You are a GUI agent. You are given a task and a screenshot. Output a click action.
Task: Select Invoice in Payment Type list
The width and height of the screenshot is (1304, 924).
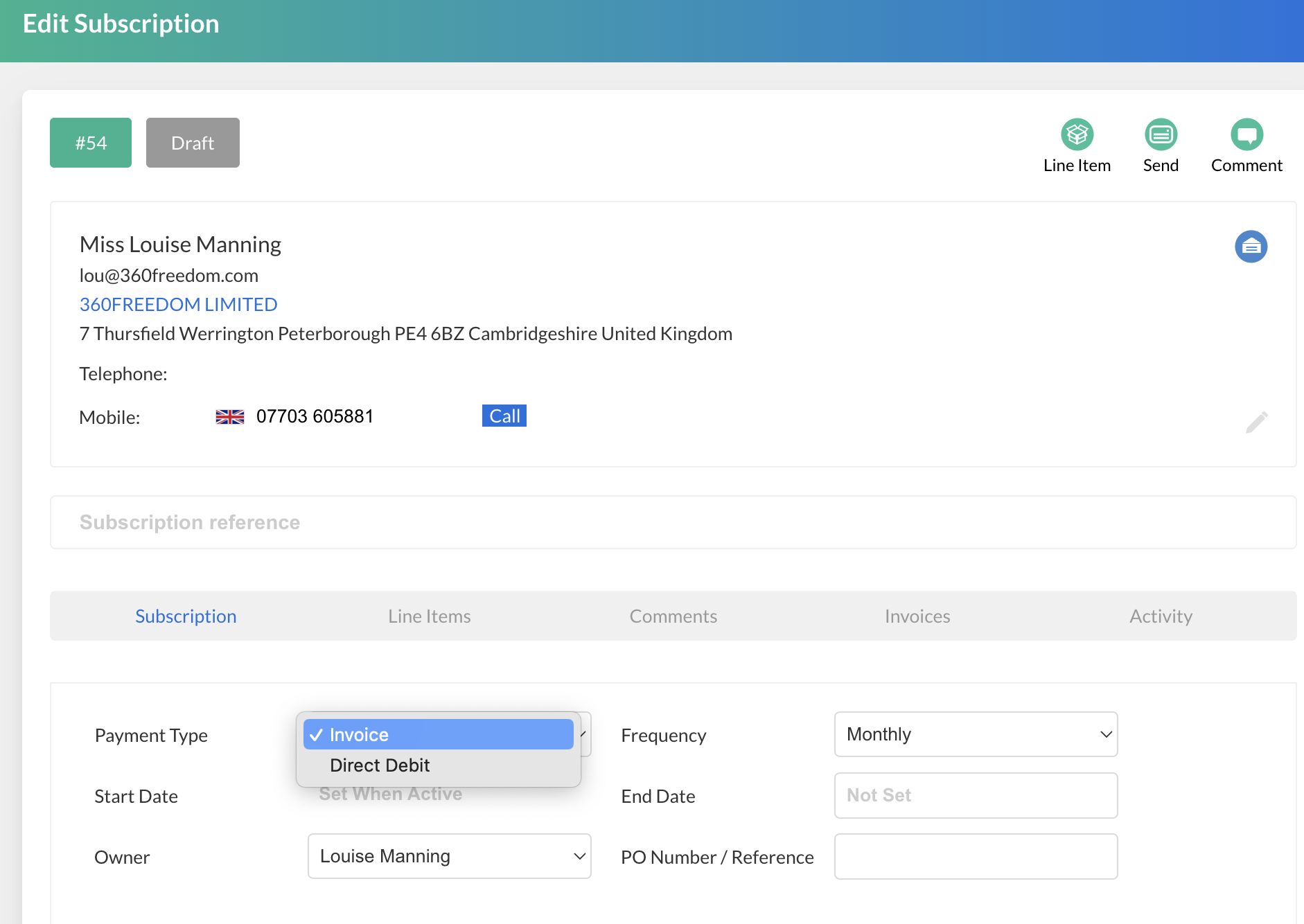(x=438, y=734)
